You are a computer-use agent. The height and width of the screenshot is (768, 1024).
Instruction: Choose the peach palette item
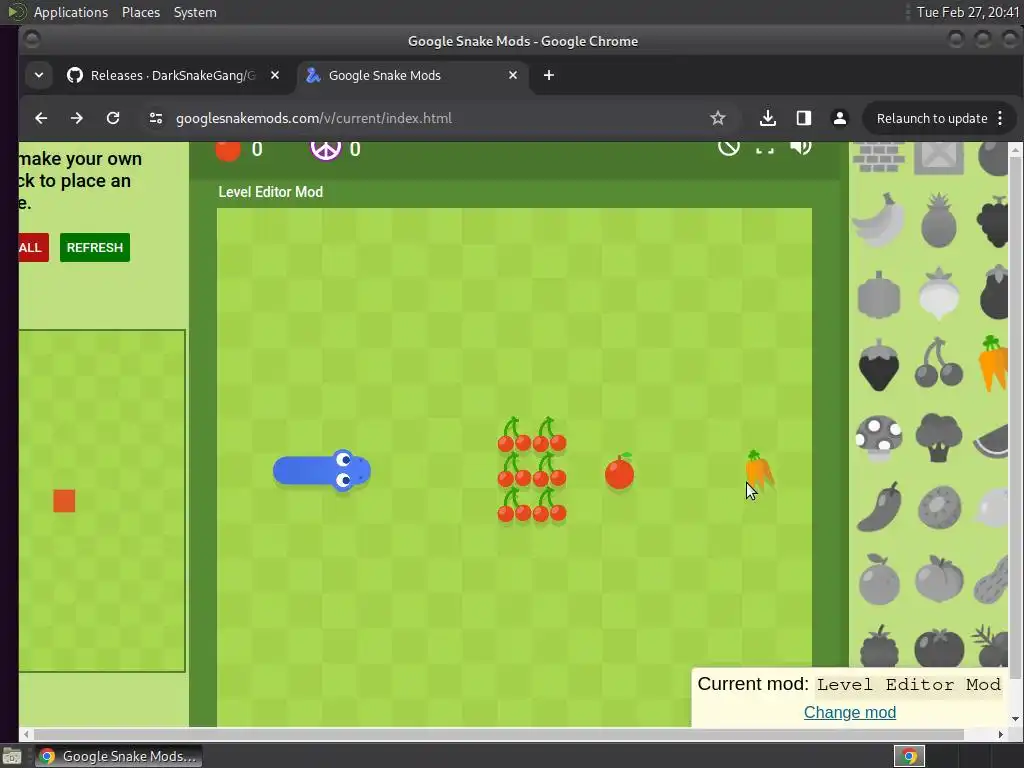click(939, 579)
